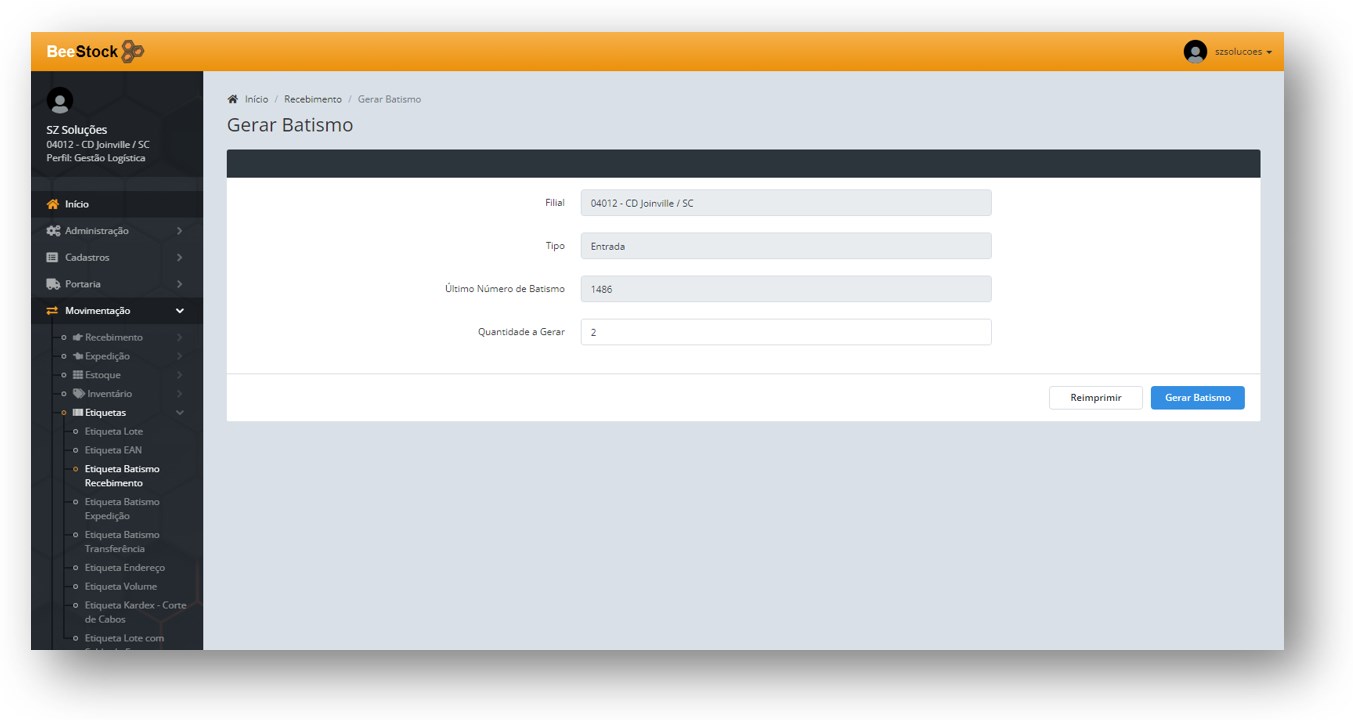Open Etiqueta Lote from sidebar

113,432
